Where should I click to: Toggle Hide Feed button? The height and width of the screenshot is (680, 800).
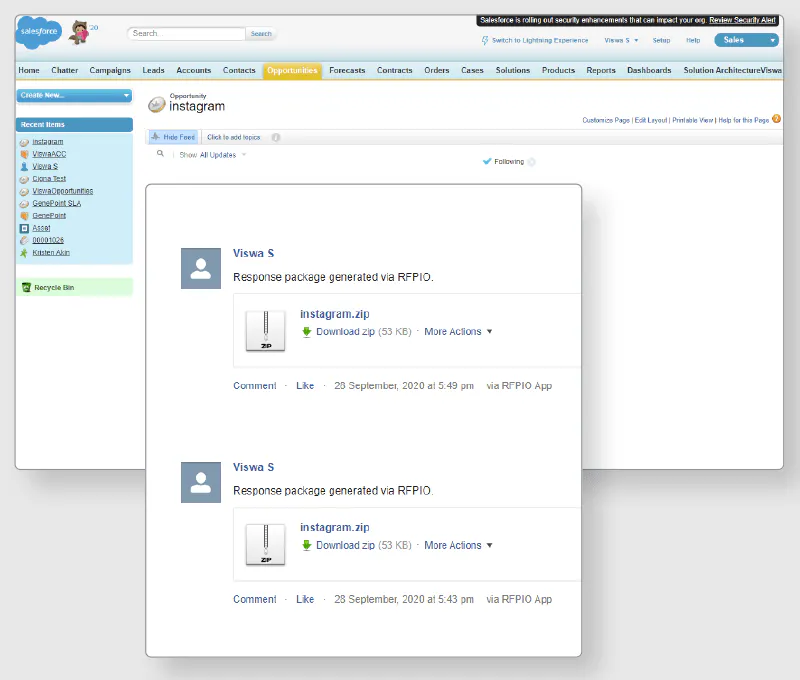(173, 137)
